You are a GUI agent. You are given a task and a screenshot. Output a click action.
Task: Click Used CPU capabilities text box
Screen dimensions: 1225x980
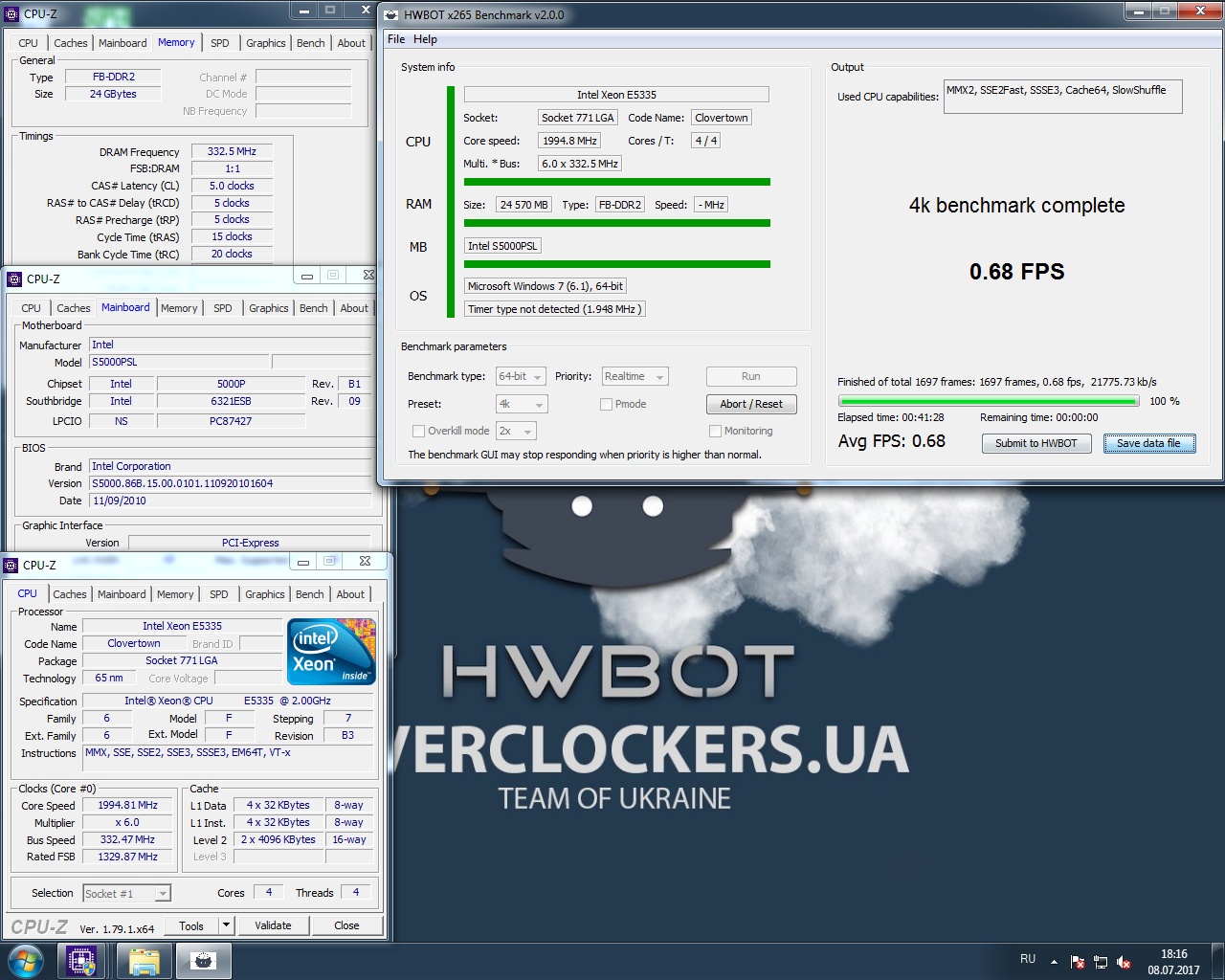pos(1062,97)
